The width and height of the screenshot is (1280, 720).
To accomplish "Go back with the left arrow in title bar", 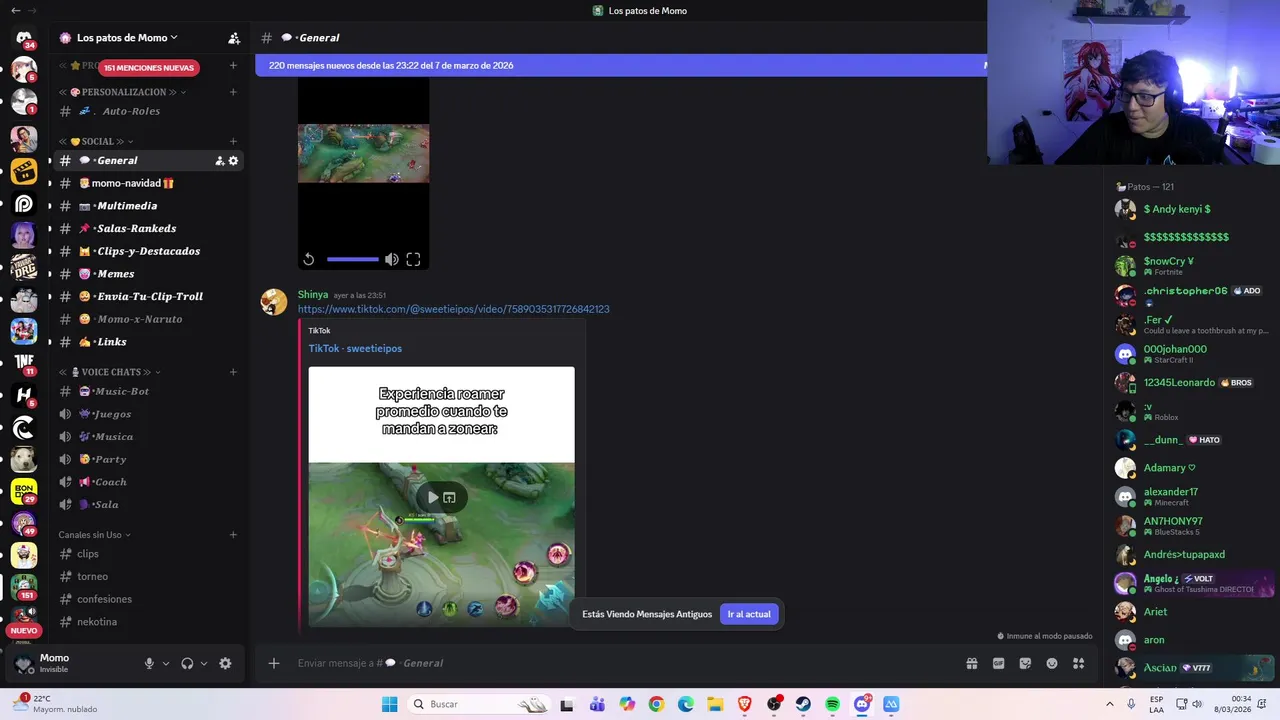I will pyautogui.click(x=15, y=10).
